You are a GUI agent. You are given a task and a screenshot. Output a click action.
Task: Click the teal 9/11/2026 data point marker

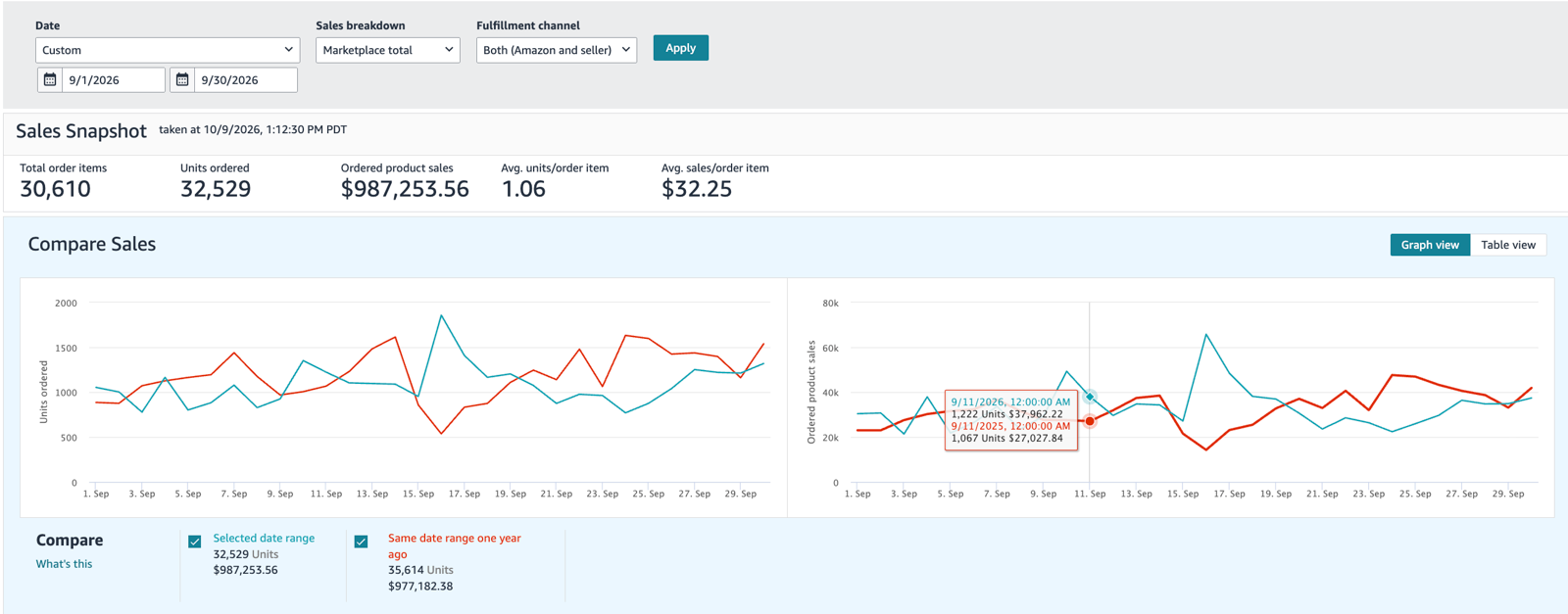[x=1089, y=397]
